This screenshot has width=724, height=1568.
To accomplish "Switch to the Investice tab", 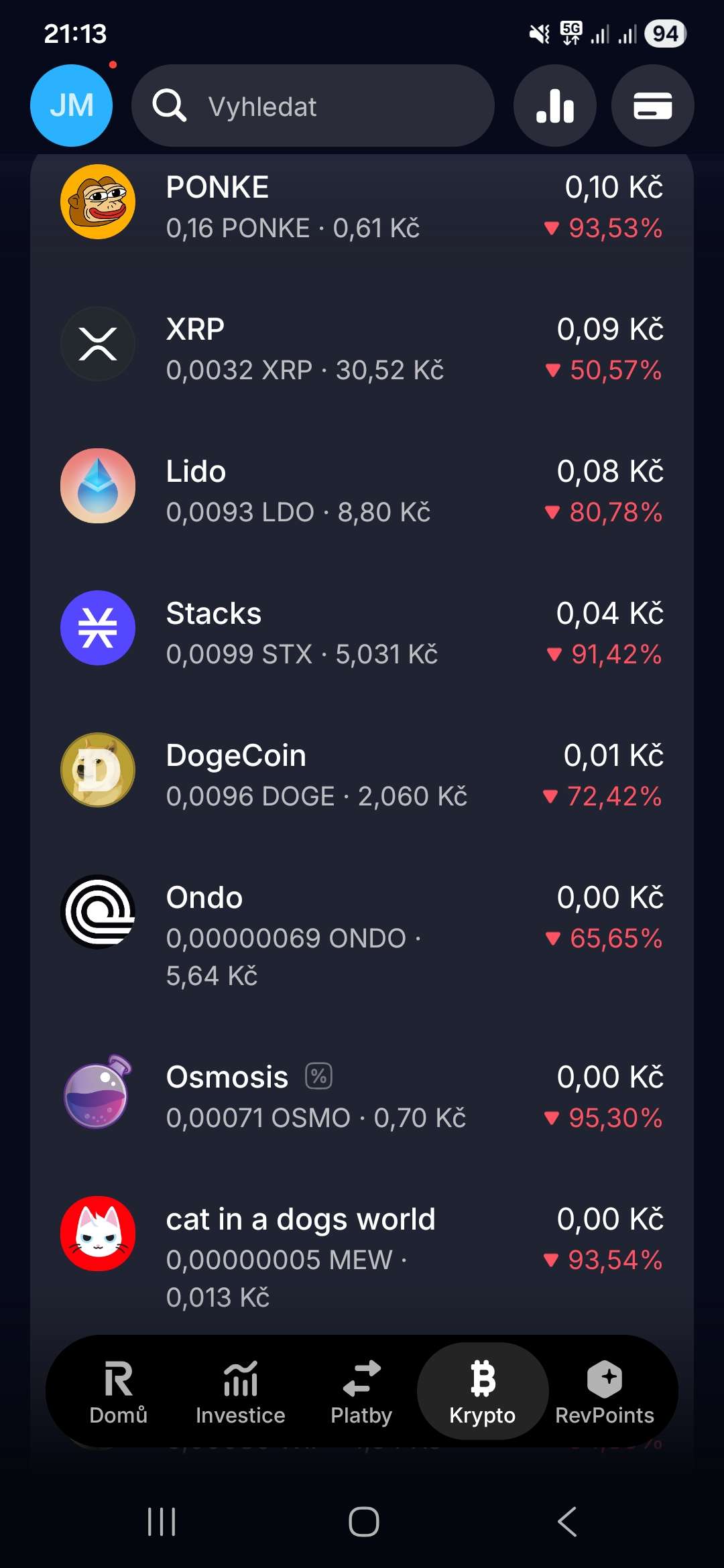I will [x=240, y=1391].
